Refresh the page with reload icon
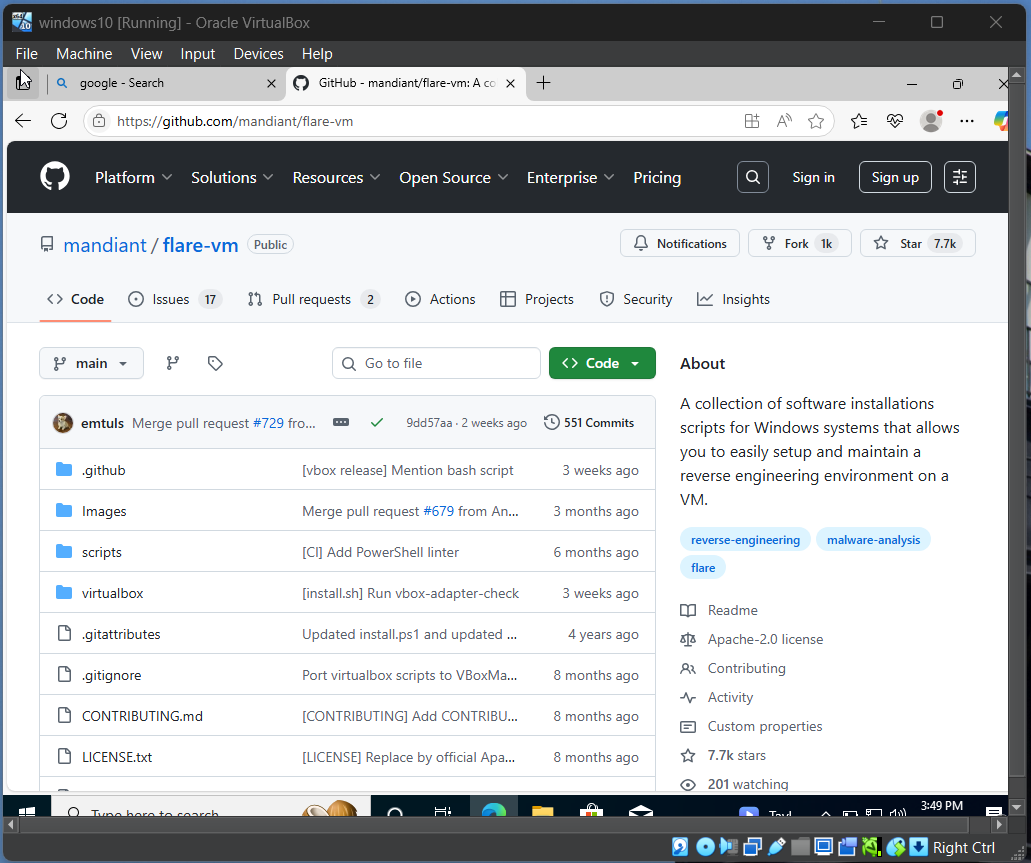 [59, 120]
